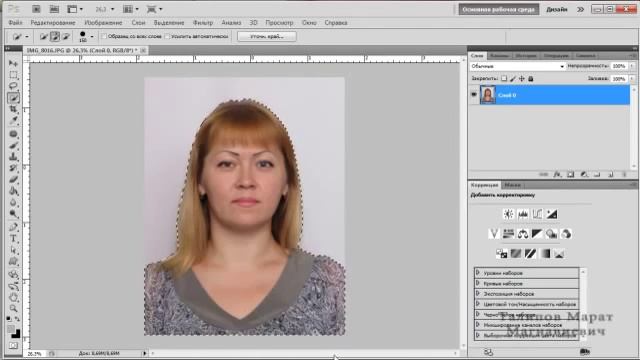The image size is (640, 360).
Task: Open the Изображение menu
Action: pos(103,23)
